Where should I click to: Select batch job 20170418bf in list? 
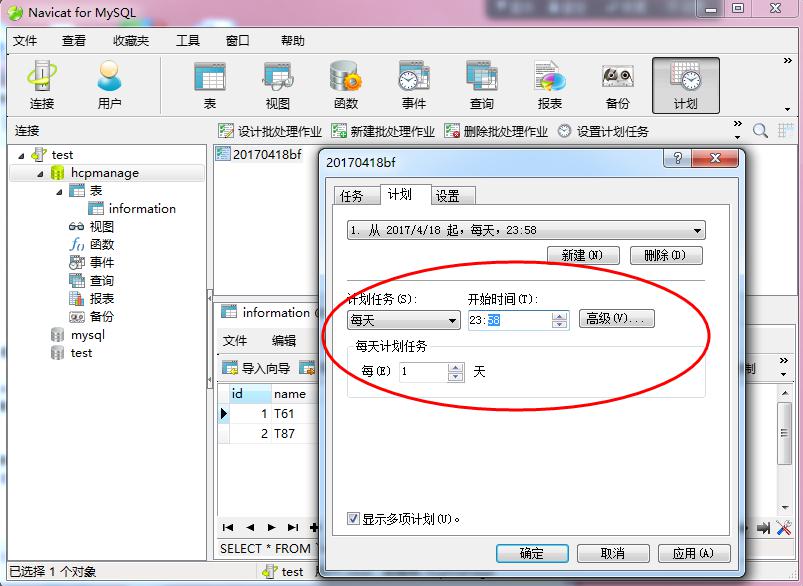[259, 154]
